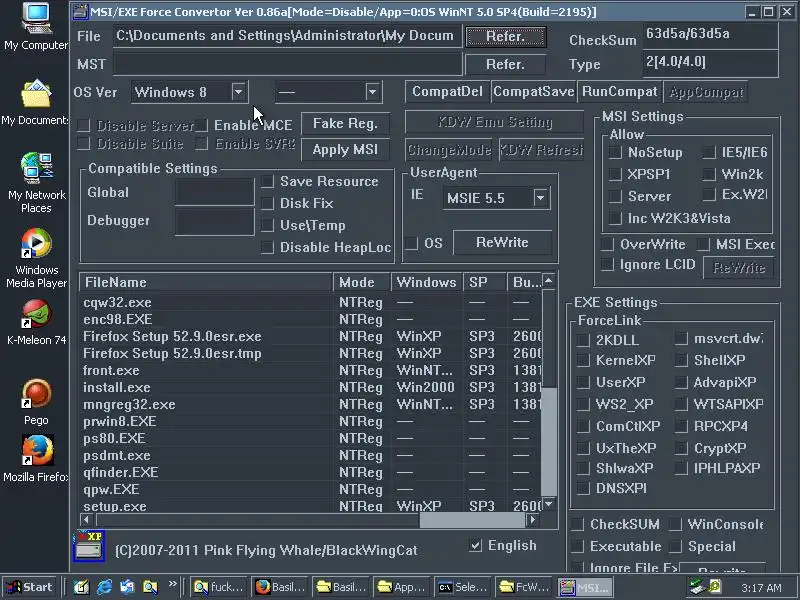Image resolution: width=800 pixels, height=600 pixels.
Task: Click the Fake Reg. button
Action: point(345,124)
